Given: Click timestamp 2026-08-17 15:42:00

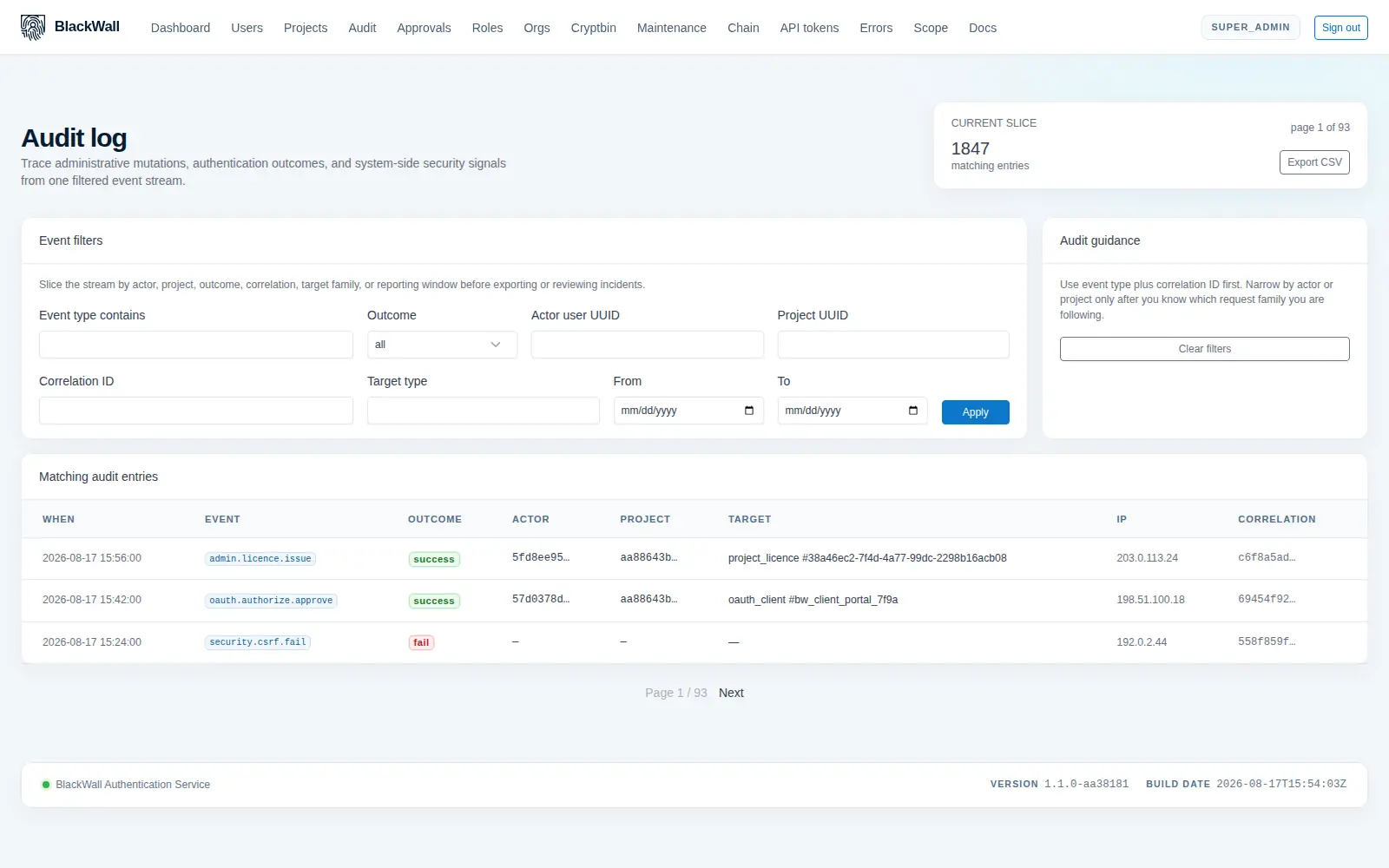Looking at the screenshot, I should click(x=92, y=600).
